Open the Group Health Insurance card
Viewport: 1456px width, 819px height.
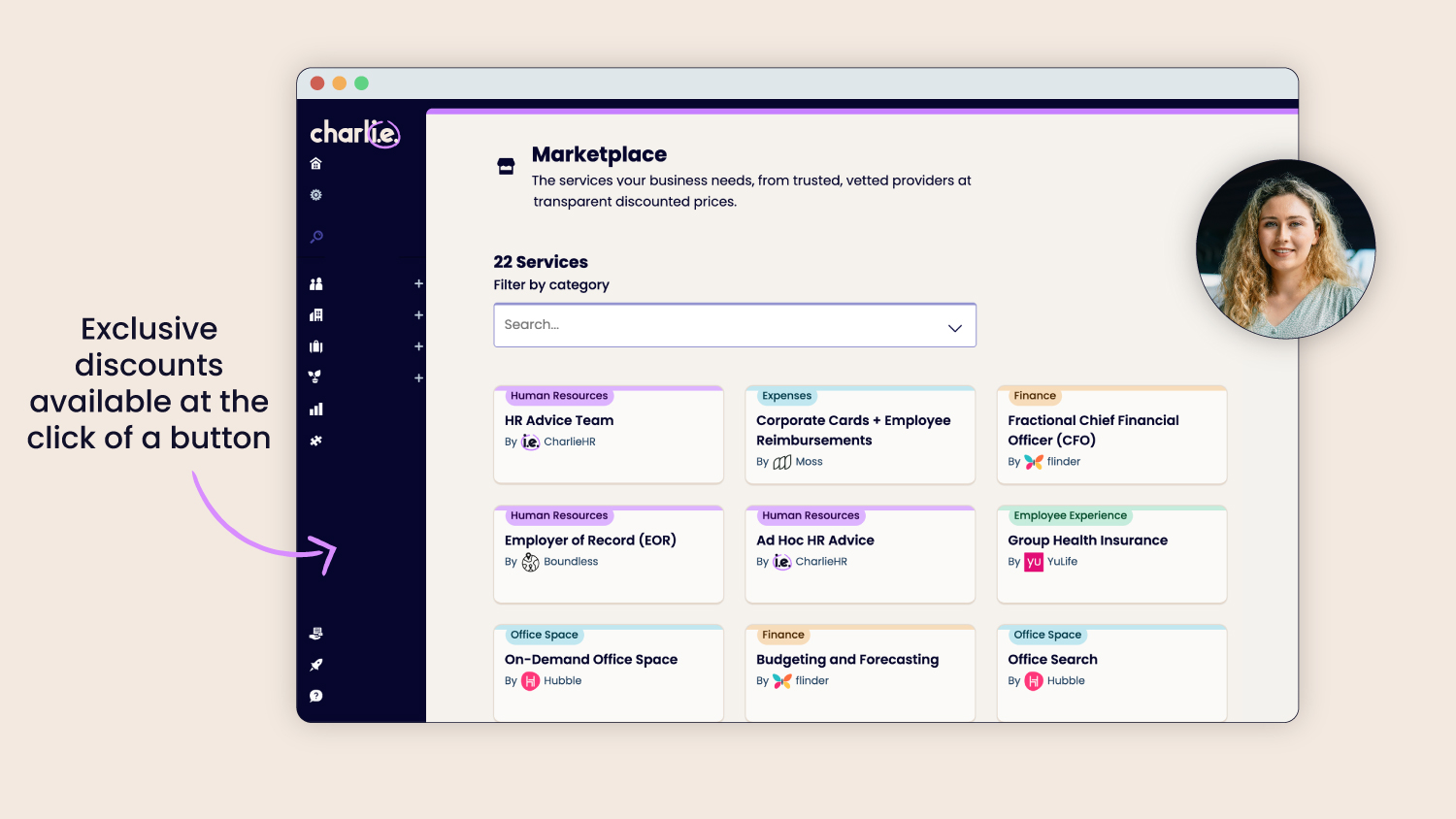point(1111,554)
